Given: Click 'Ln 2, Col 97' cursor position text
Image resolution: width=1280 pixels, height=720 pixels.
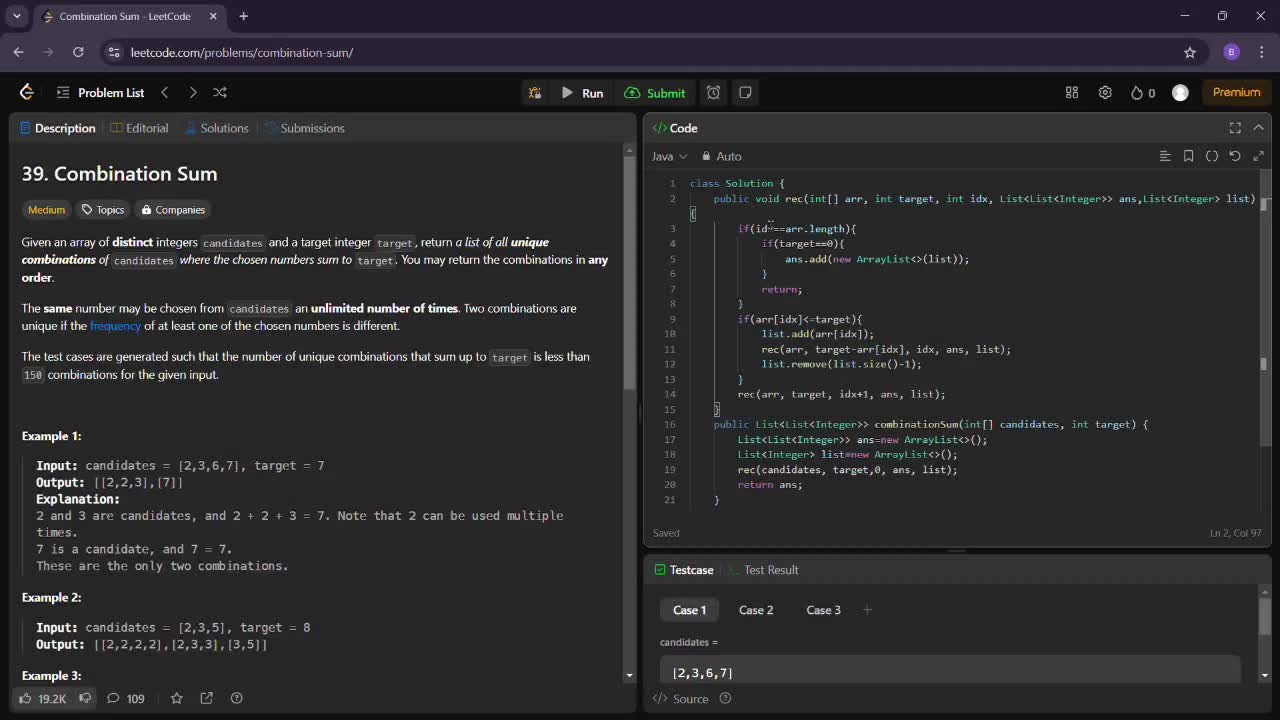Looking at the screenshot, I should click(1236, 533).
